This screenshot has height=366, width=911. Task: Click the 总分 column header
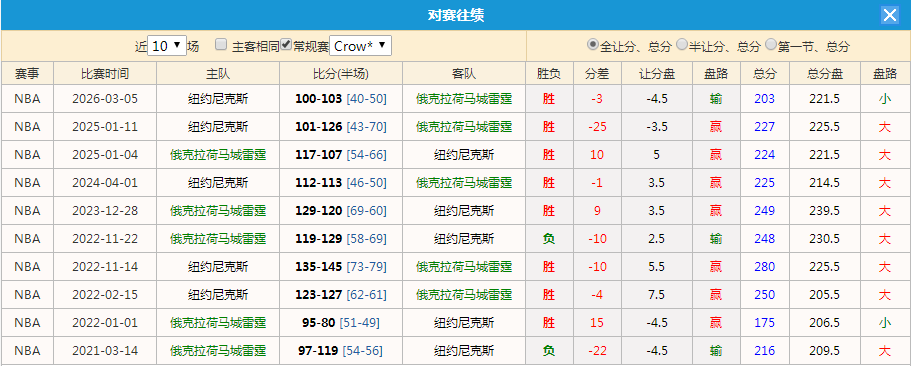click(765, 74)
